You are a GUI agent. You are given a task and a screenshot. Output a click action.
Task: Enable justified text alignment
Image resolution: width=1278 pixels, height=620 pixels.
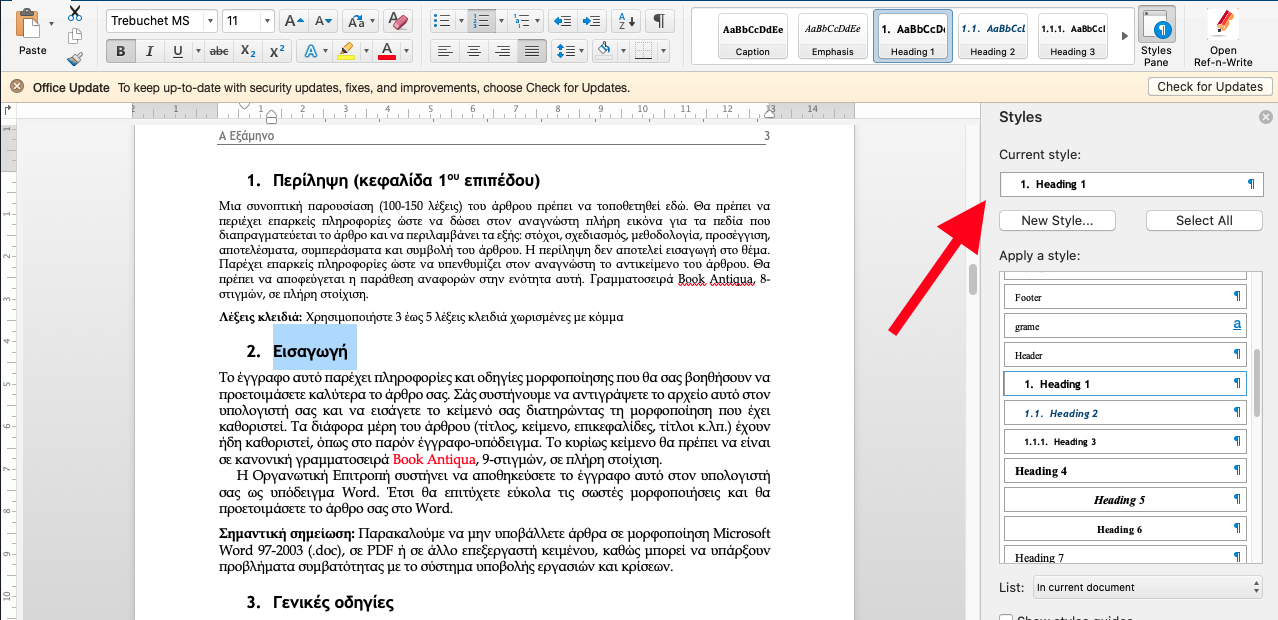pyautogui.click(x=531, y=52)
